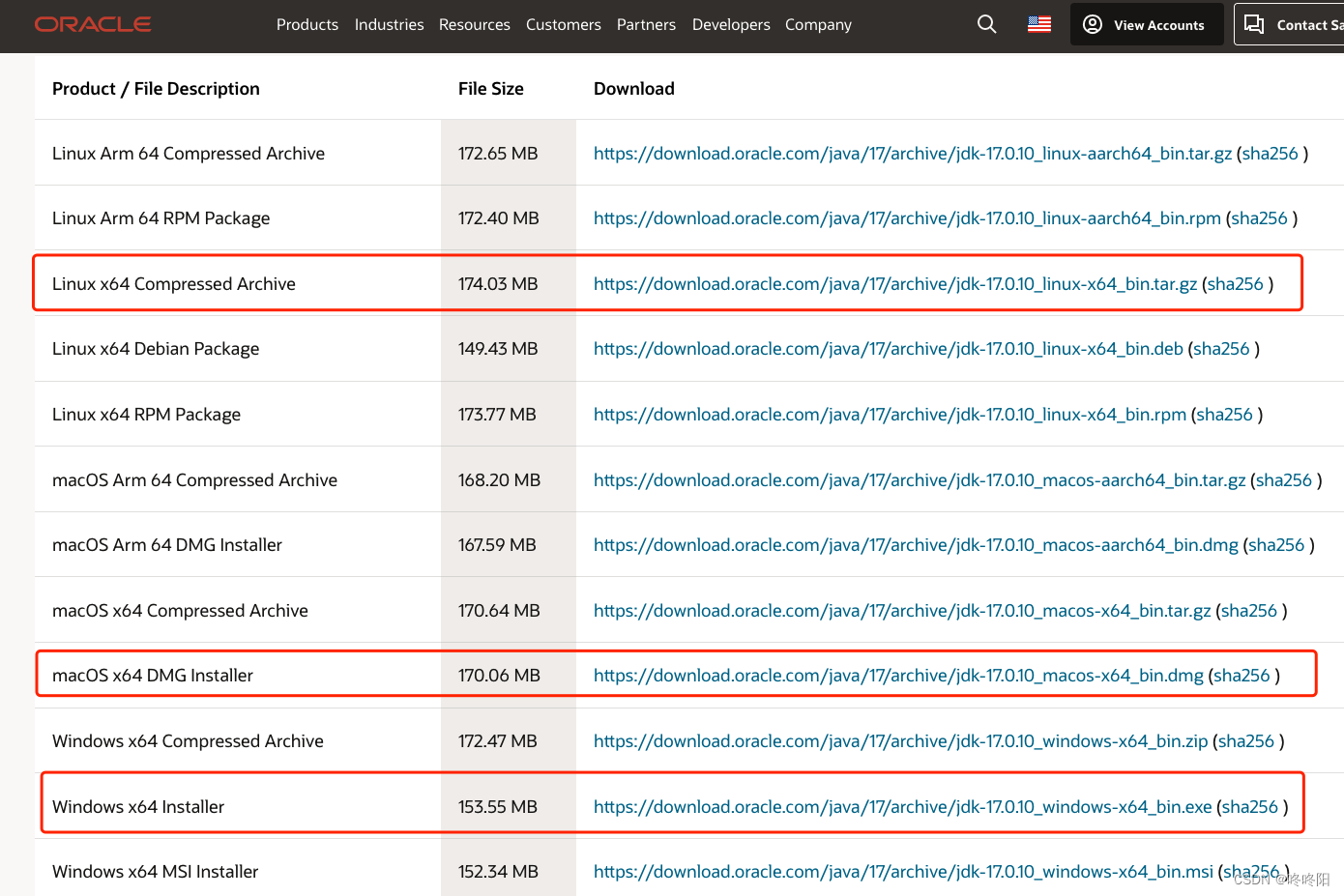Download the macos-aarch64_bin.tar.gz link
The height and width of the screenshot is (896, 1344).
(920, 480)
